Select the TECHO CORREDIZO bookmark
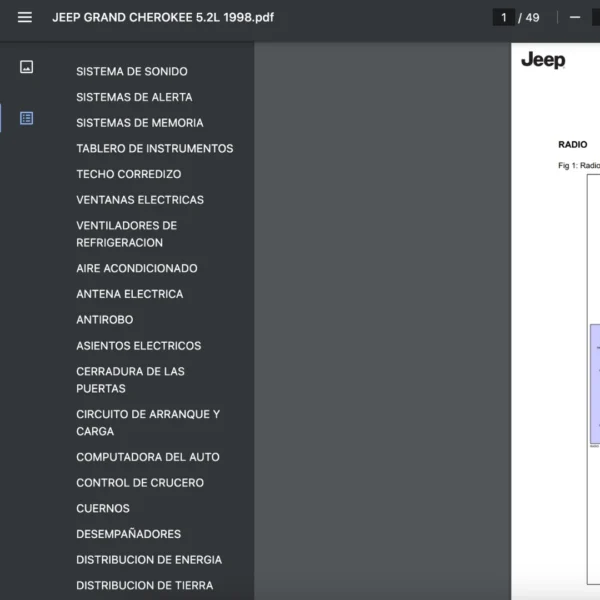This screenshot has height=600, width=600. click(129, 174)
